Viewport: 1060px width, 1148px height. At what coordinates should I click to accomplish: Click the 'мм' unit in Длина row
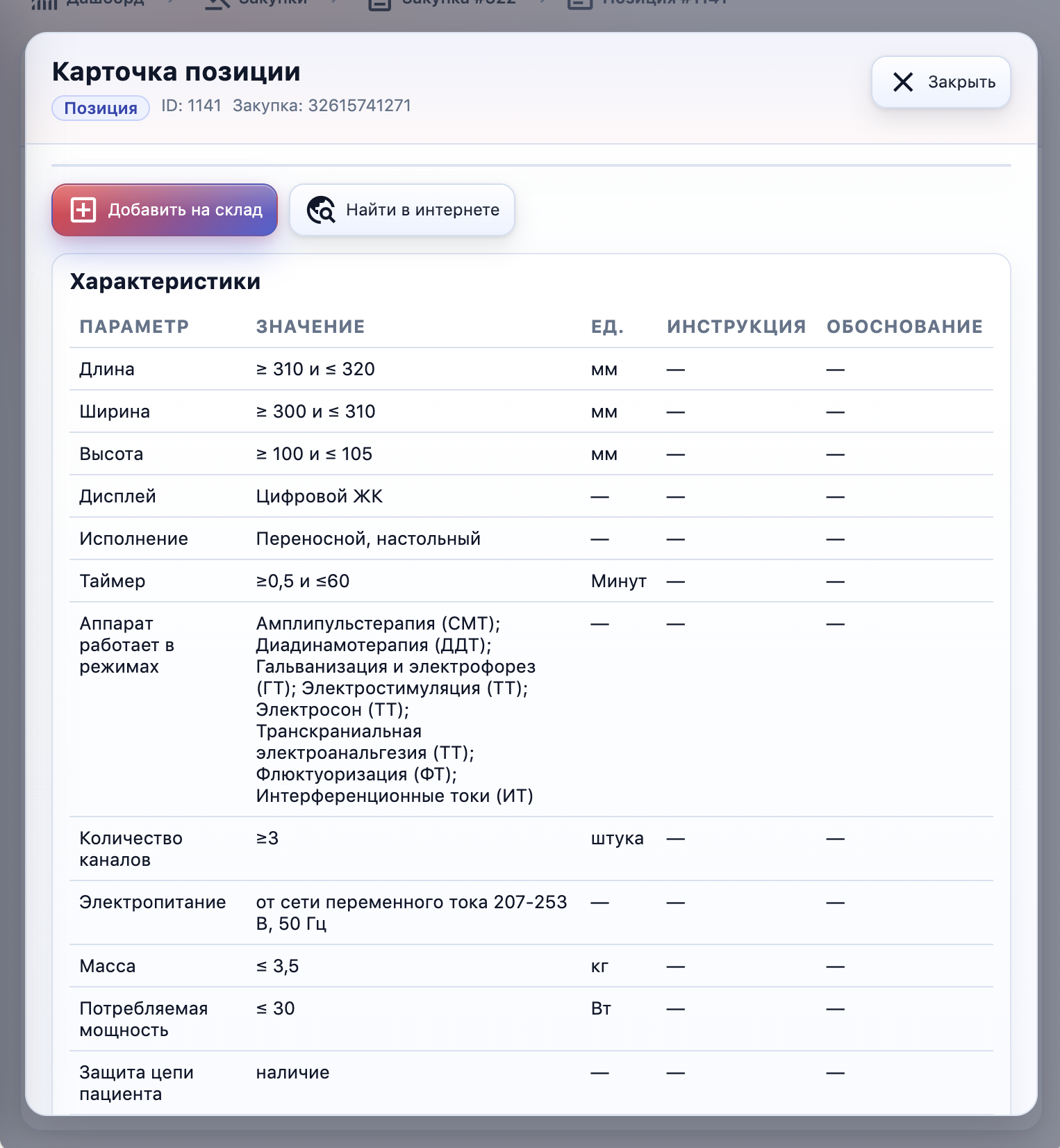604,370
